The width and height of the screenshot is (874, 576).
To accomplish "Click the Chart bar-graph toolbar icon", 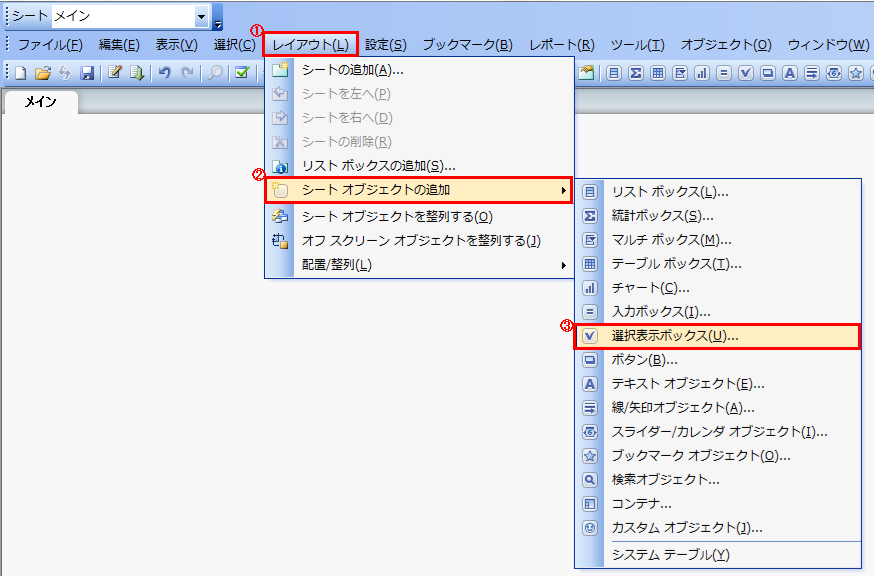I will point(702,73).
